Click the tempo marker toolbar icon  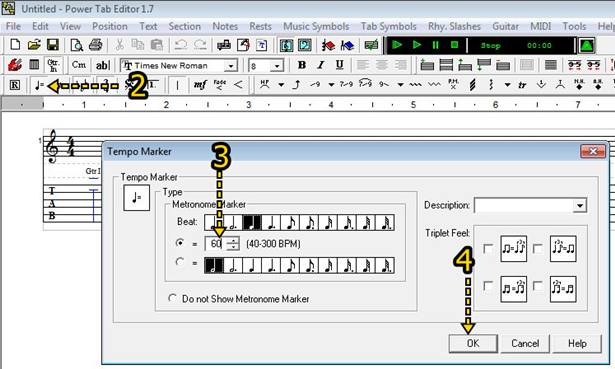[x=39, y=85]
